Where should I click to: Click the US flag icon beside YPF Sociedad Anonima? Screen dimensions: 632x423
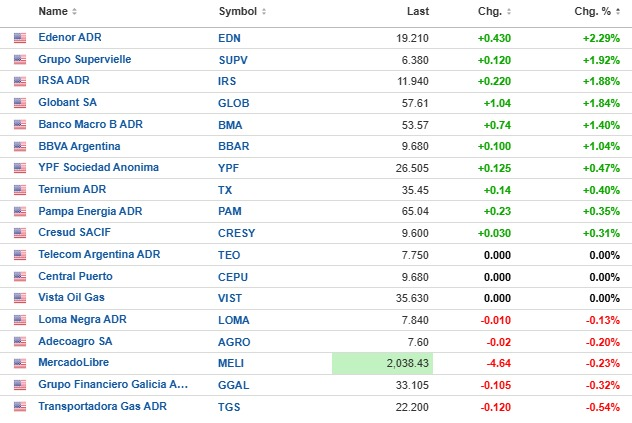(x=20, y=168)
